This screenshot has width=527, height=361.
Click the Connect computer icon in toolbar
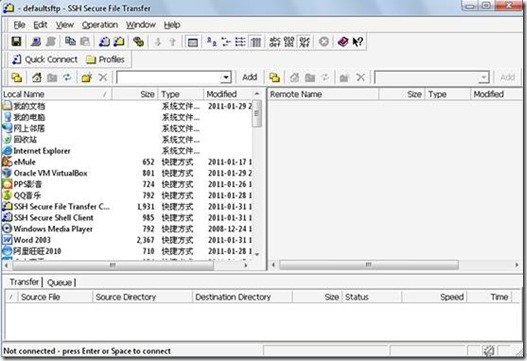[x=36, y=42]
